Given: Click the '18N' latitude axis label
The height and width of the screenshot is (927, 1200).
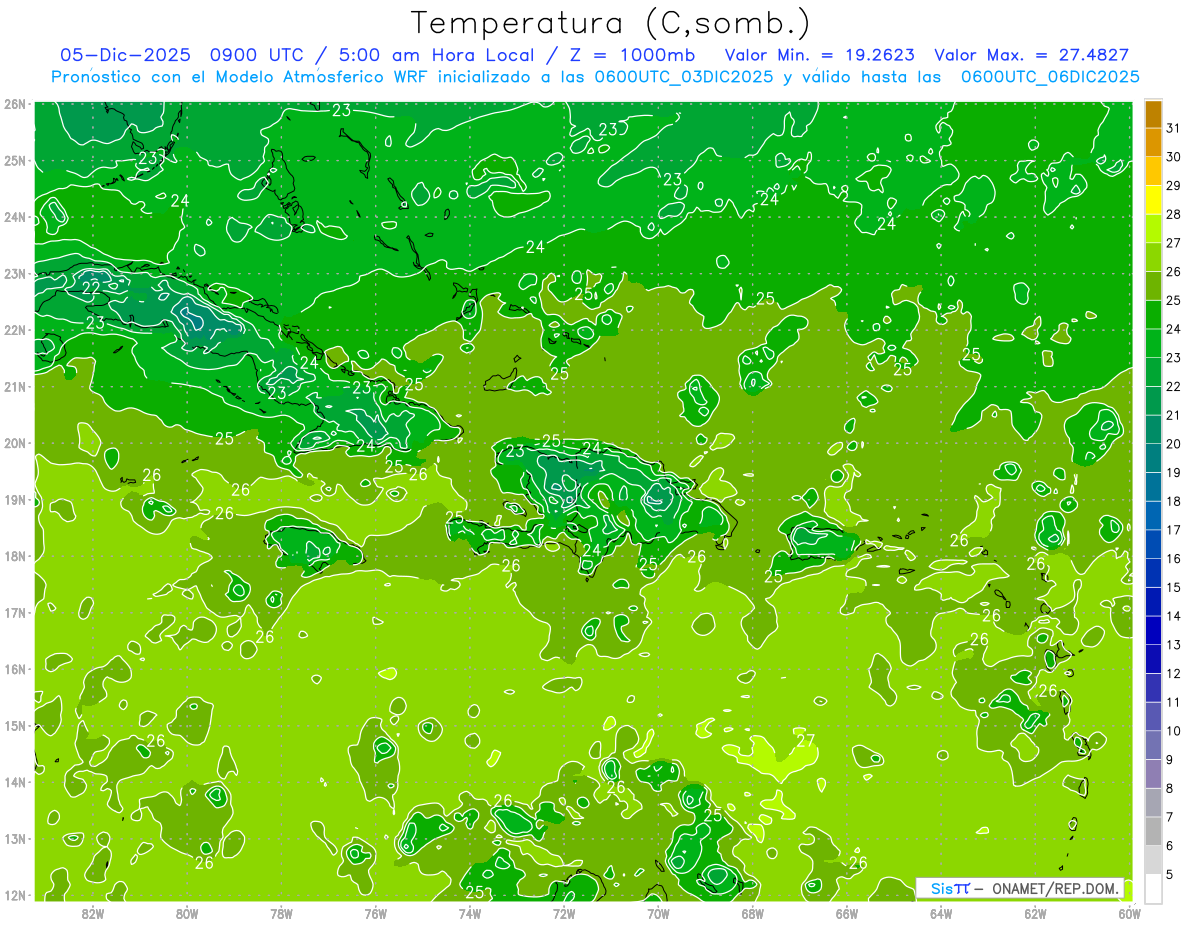Looking at the screenshot, I should tap(14, 556).
